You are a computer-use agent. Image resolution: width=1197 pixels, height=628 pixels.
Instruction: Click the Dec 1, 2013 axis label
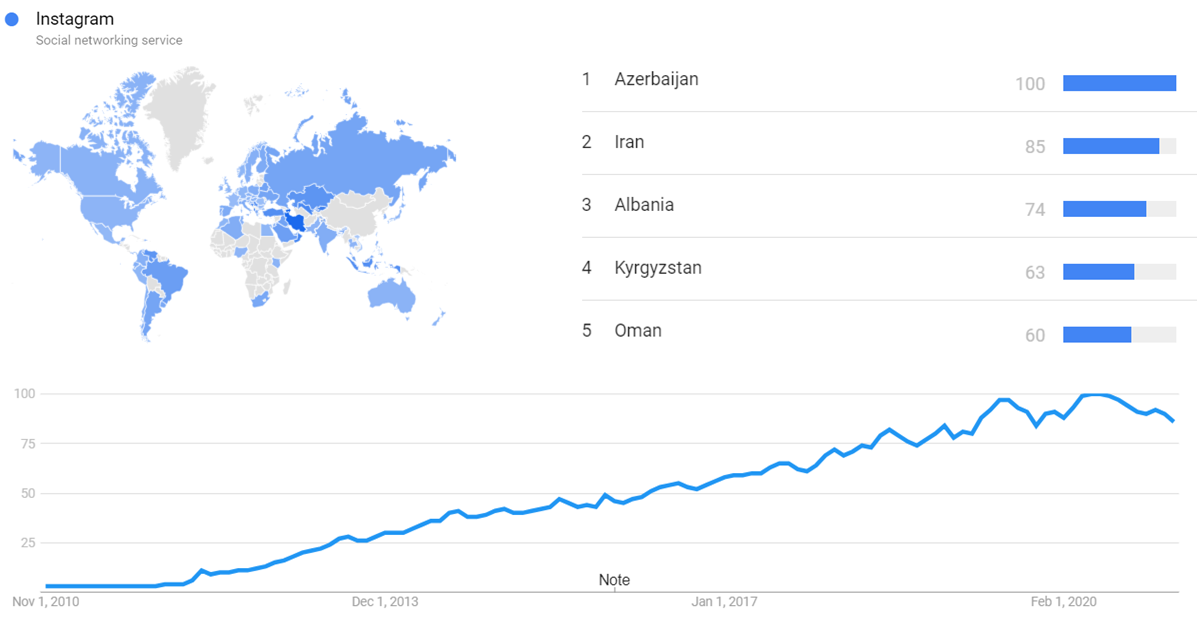pos(385,602)
